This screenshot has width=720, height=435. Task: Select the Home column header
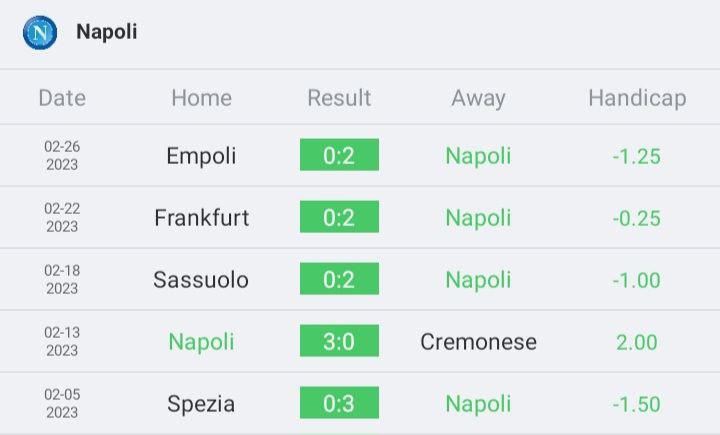pyautogui.click(x=202, y=98)
